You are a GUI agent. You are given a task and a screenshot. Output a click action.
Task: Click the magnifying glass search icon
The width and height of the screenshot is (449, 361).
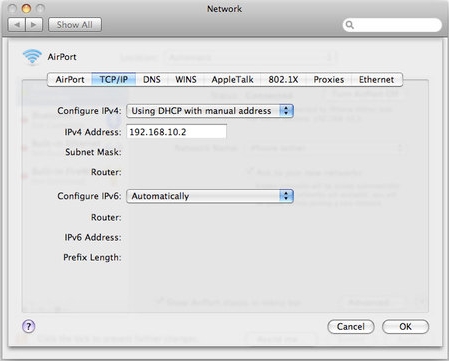coord(349,25)
